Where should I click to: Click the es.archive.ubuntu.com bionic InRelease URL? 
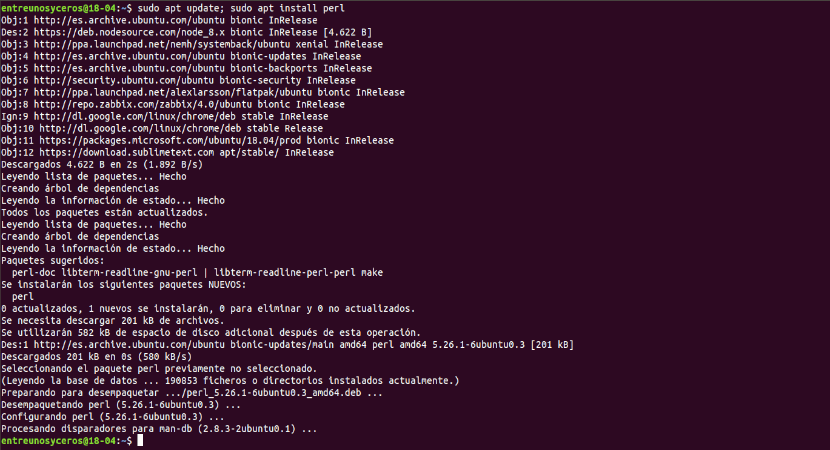tap(132, 20)
